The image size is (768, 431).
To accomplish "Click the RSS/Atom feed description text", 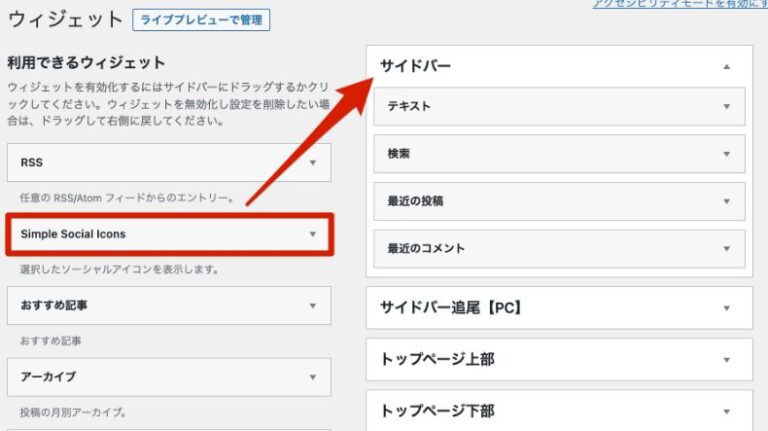I will pyautogui.click(x=127, y=198).
